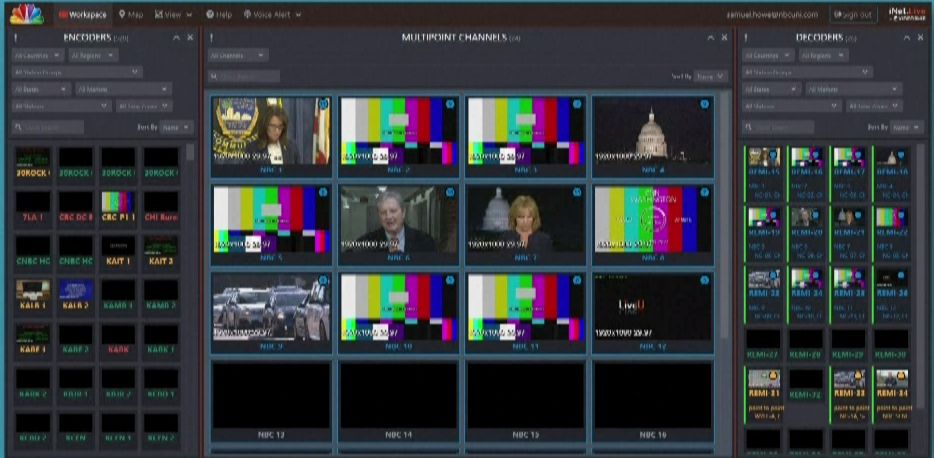This screenshot has height=458, width=934.
Task: Open the Decoders panel alert icon
Action: pos(746,38)
